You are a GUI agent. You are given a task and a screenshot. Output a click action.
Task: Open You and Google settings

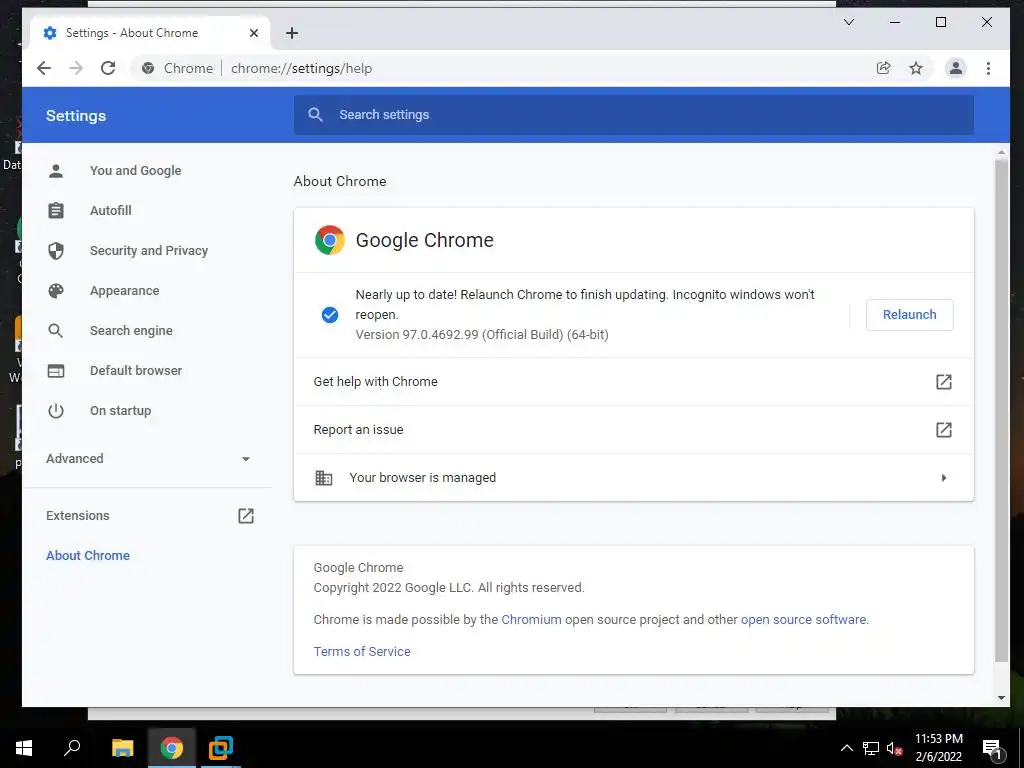[136, 170]
